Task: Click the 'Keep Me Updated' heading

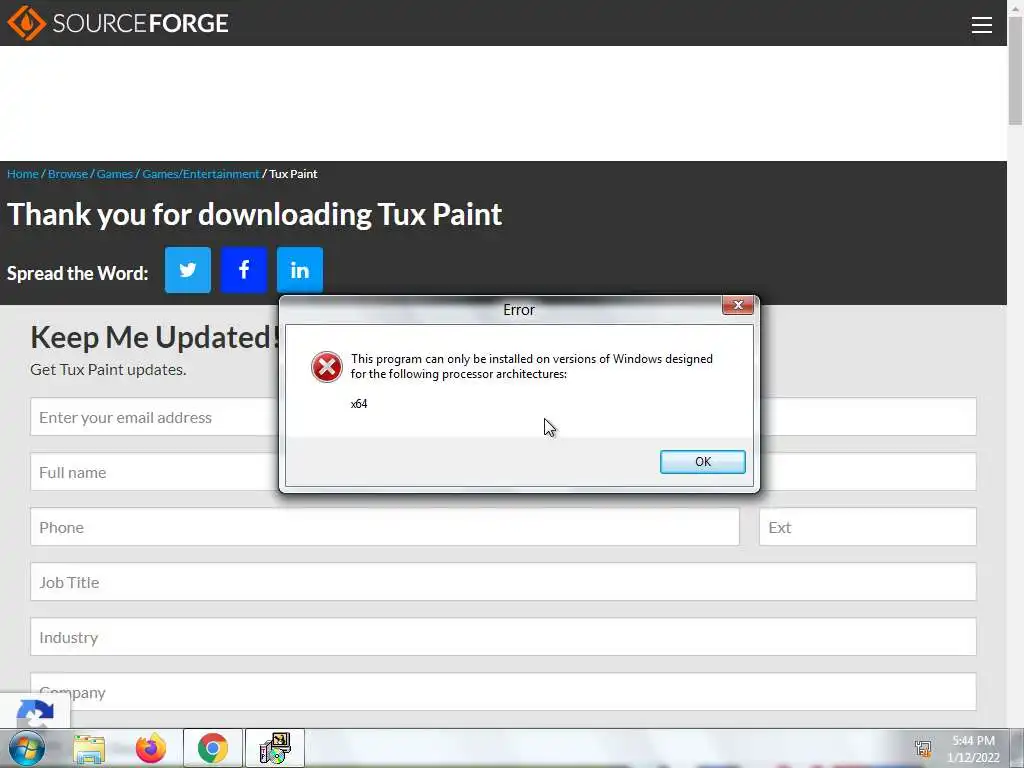Action: pos(155,338)
